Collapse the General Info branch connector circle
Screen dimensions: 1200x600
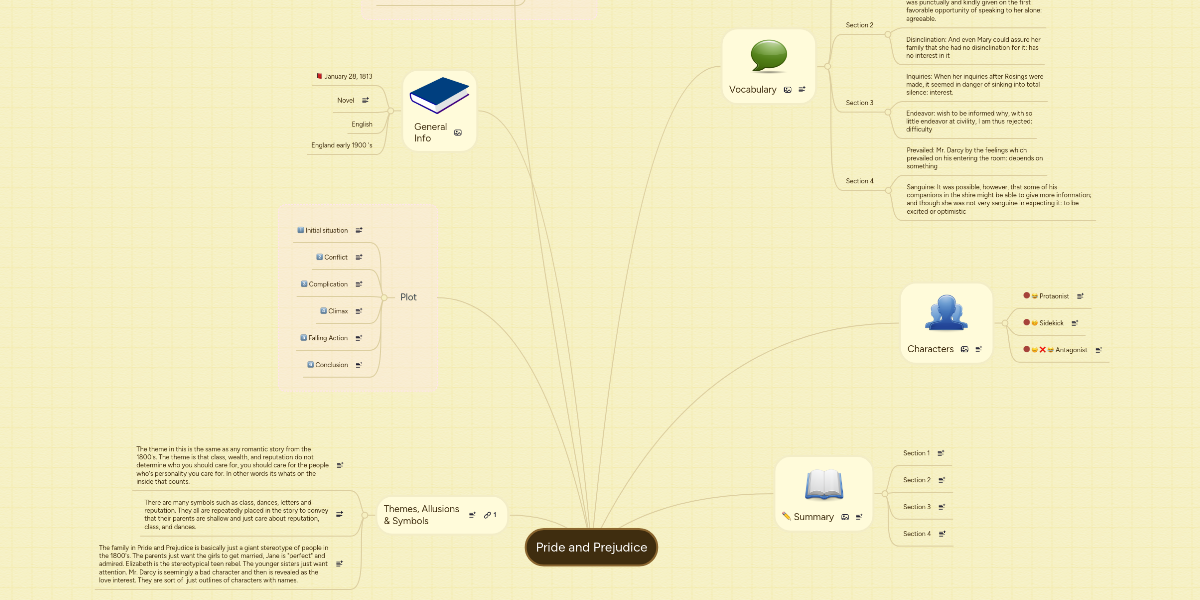[x=391, y=111]
